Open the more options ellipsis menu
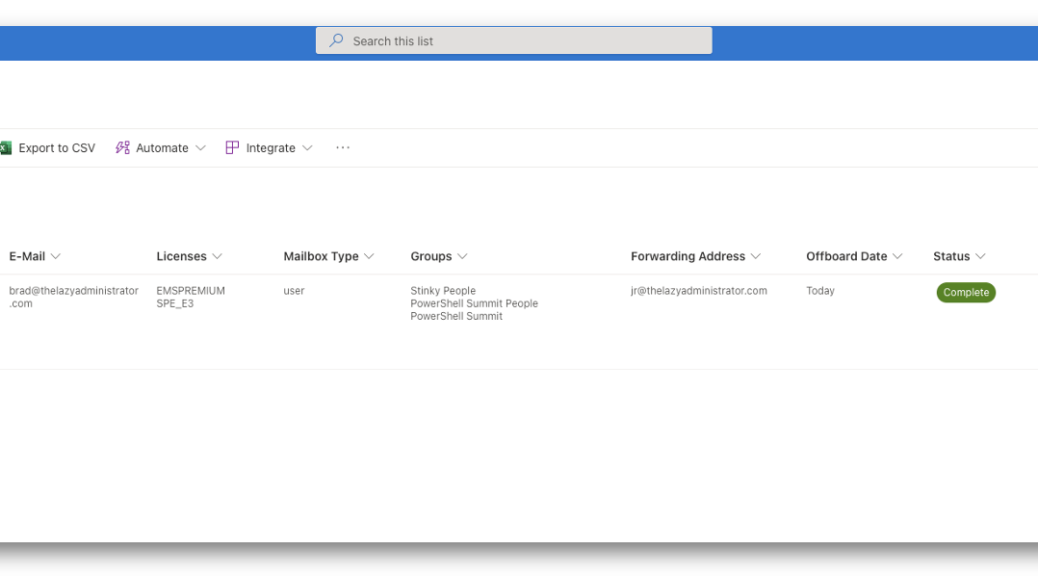Screen dimensions: 1038x576 pyautogui.click(x=342, y=148)
